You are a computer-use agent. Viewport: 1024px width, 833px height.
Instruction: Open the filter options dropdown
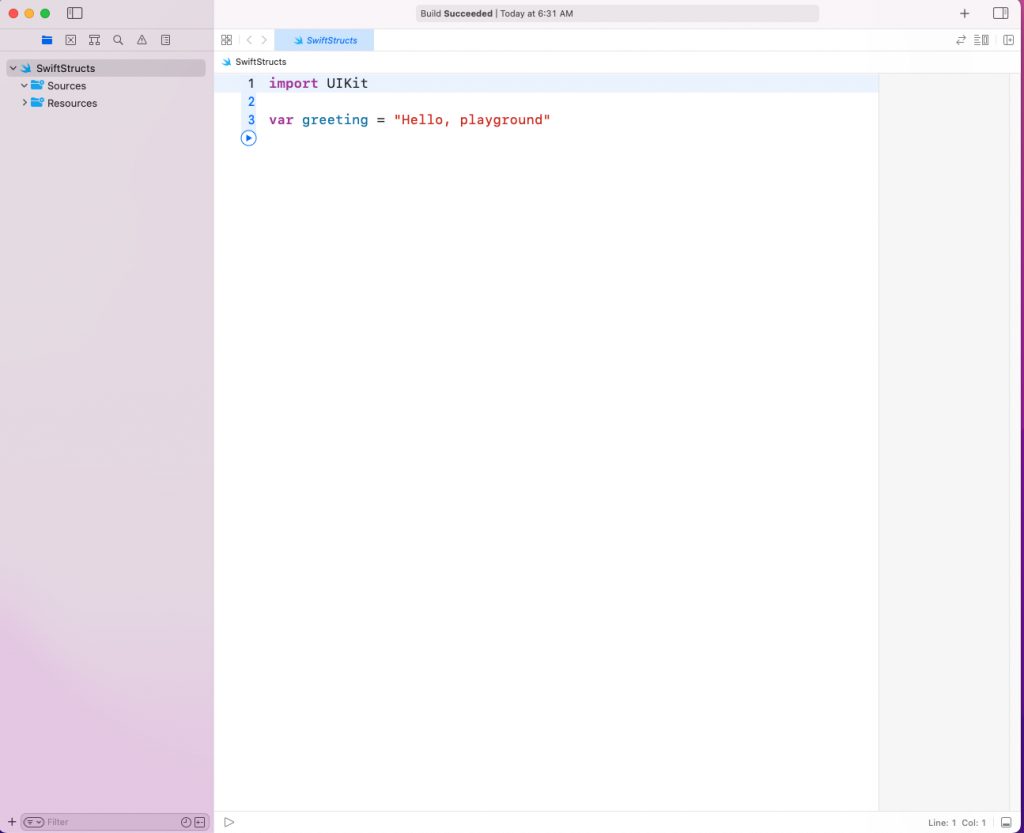pos(34,822)
